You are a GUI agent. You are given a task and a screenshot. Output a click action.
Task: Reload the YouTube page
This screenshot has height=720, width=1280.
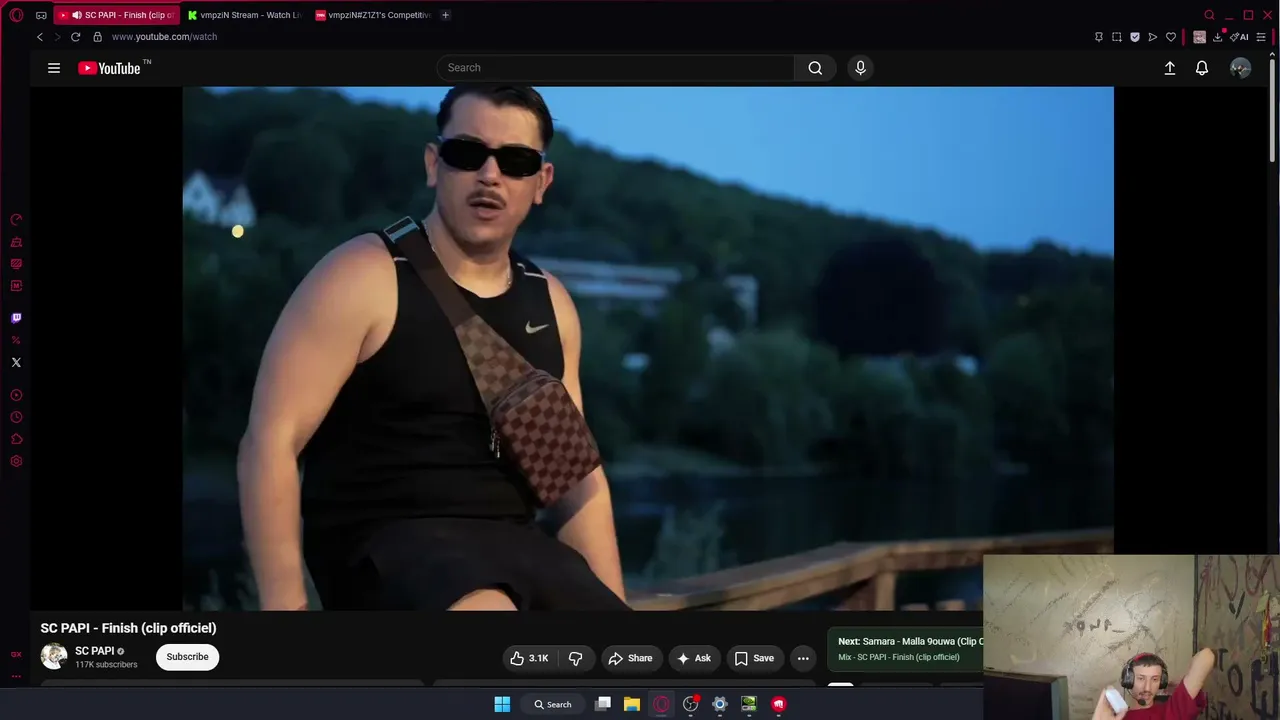click(x=75, y=37)
